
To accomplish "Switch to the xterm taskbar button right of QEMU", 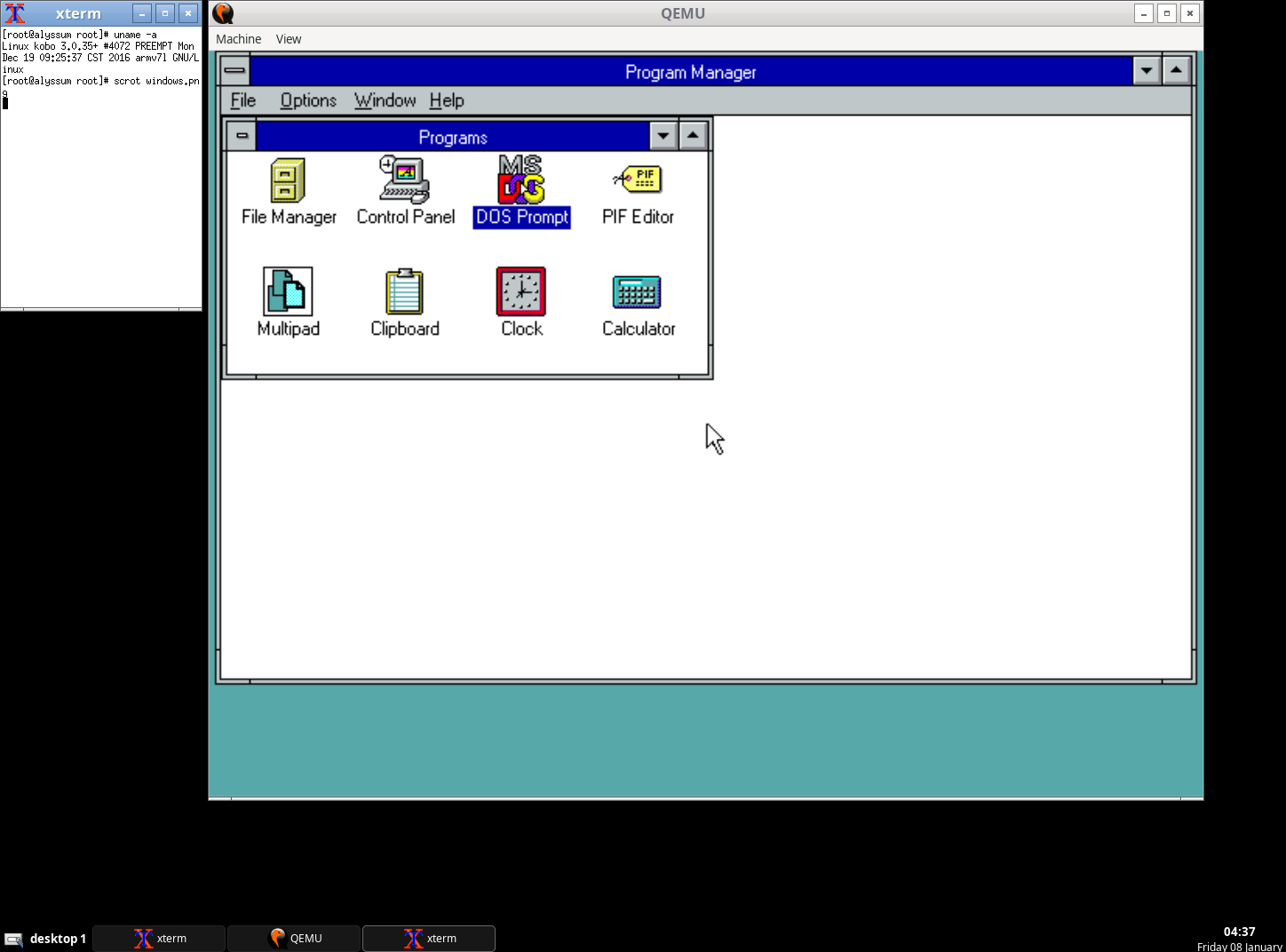I will 429,938.
